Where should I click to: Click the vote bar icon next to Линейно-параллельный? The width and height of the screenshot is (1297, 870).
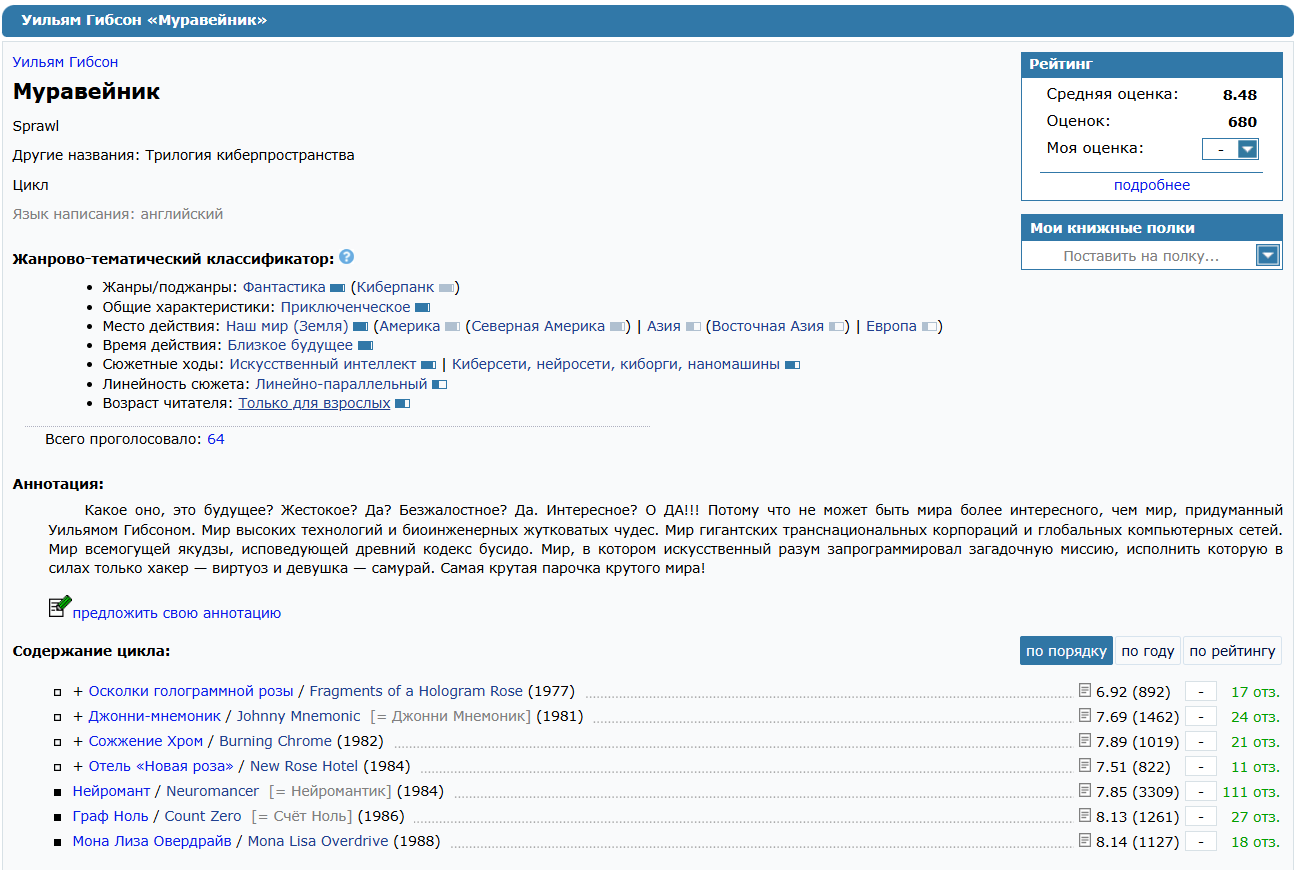[x=439, y=385]
